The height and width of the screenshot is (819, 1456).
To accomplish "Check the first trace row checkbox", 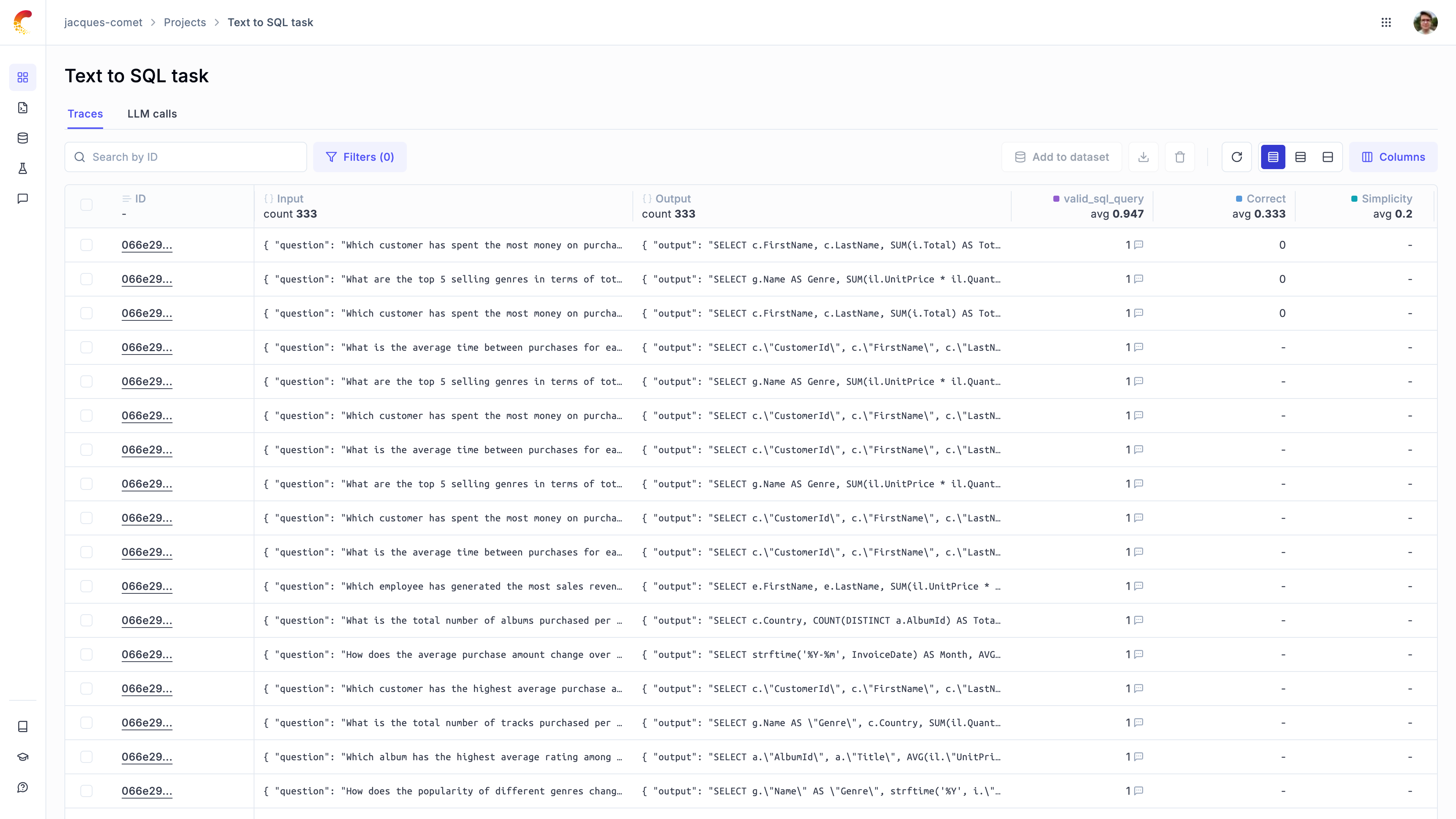I will (x=86, y=245).
